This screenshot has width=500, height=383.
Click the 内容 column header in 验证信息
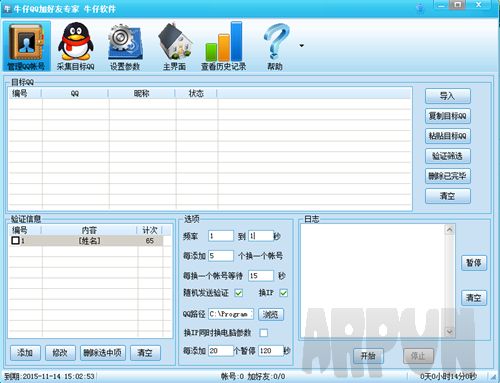(x=89, y=230)
